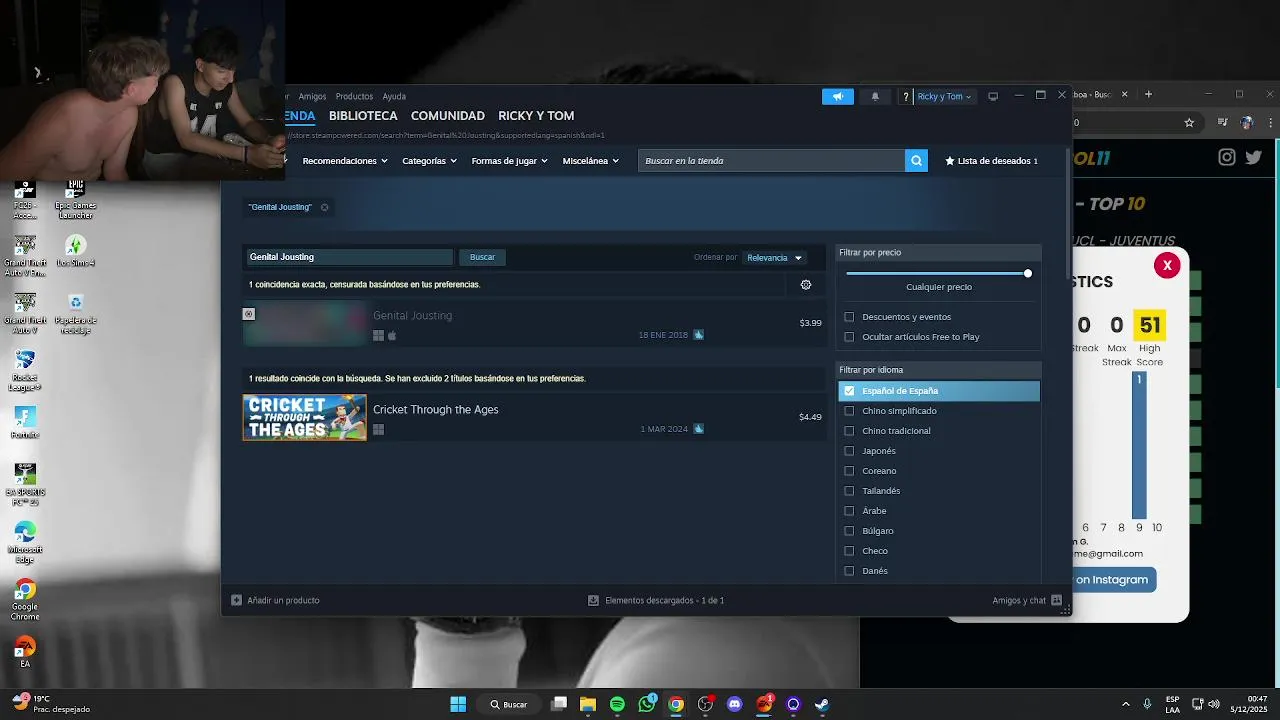
Task: Open the Amigos y chat icon
Action: click(1056, 600)
